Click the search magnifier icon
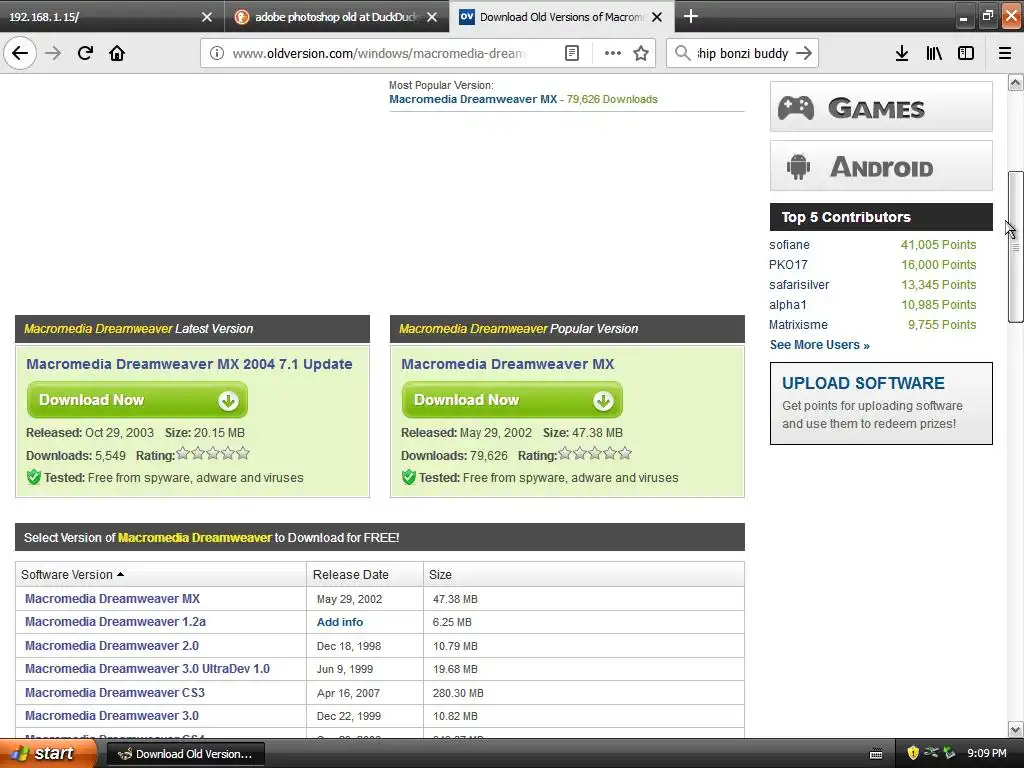 682,53
